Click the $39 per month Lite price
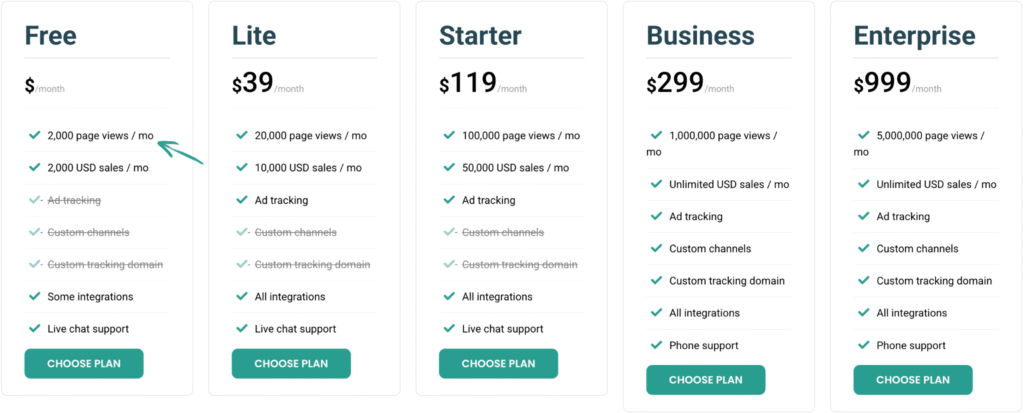Viewport: 1024px width, 413px height. pos(268,84)
